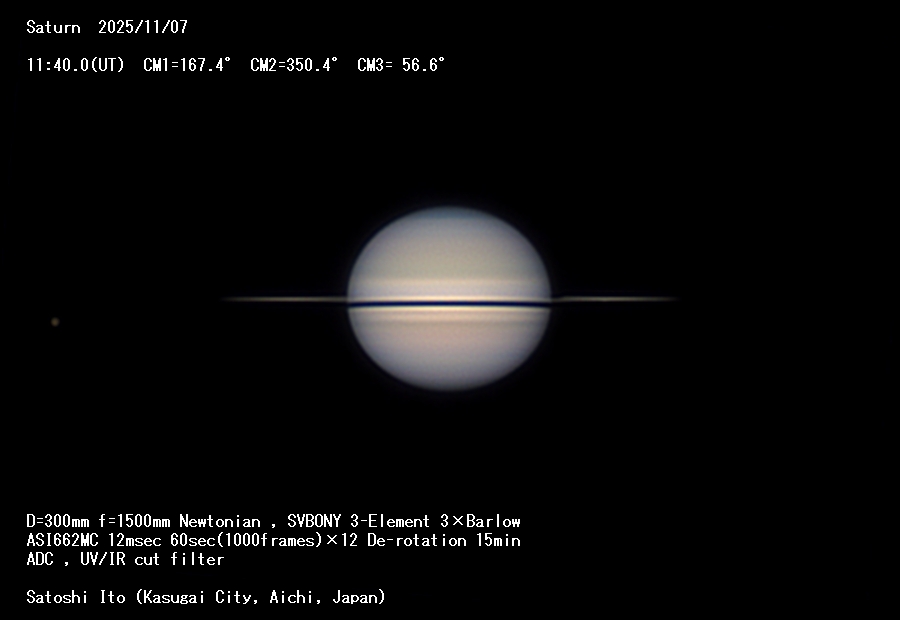
Task: Click the Saturn title text
Action: pos(53,28)
